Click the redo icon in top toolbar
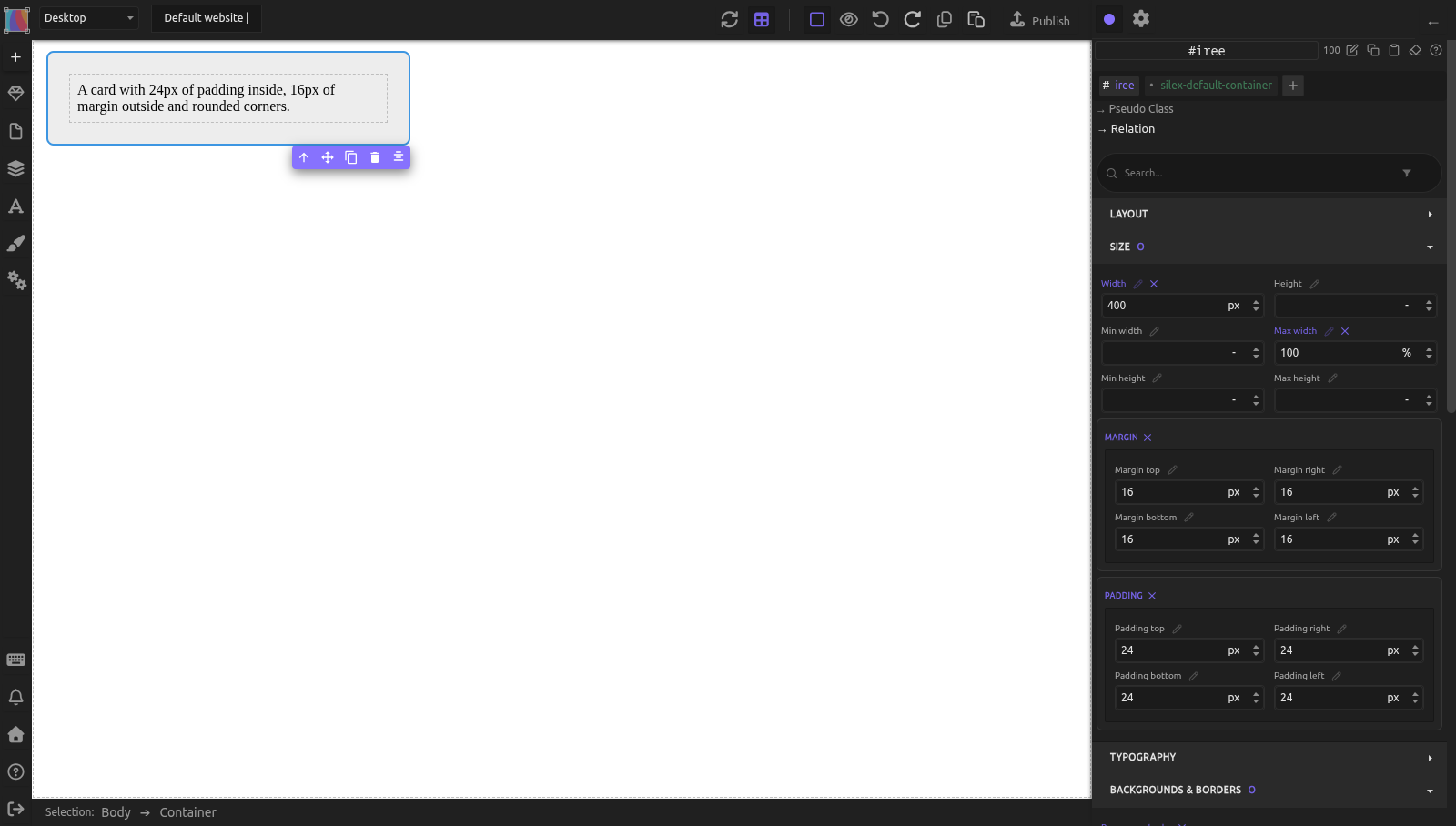The width and height of the screenshot is (1456, 826). point(912,19)
